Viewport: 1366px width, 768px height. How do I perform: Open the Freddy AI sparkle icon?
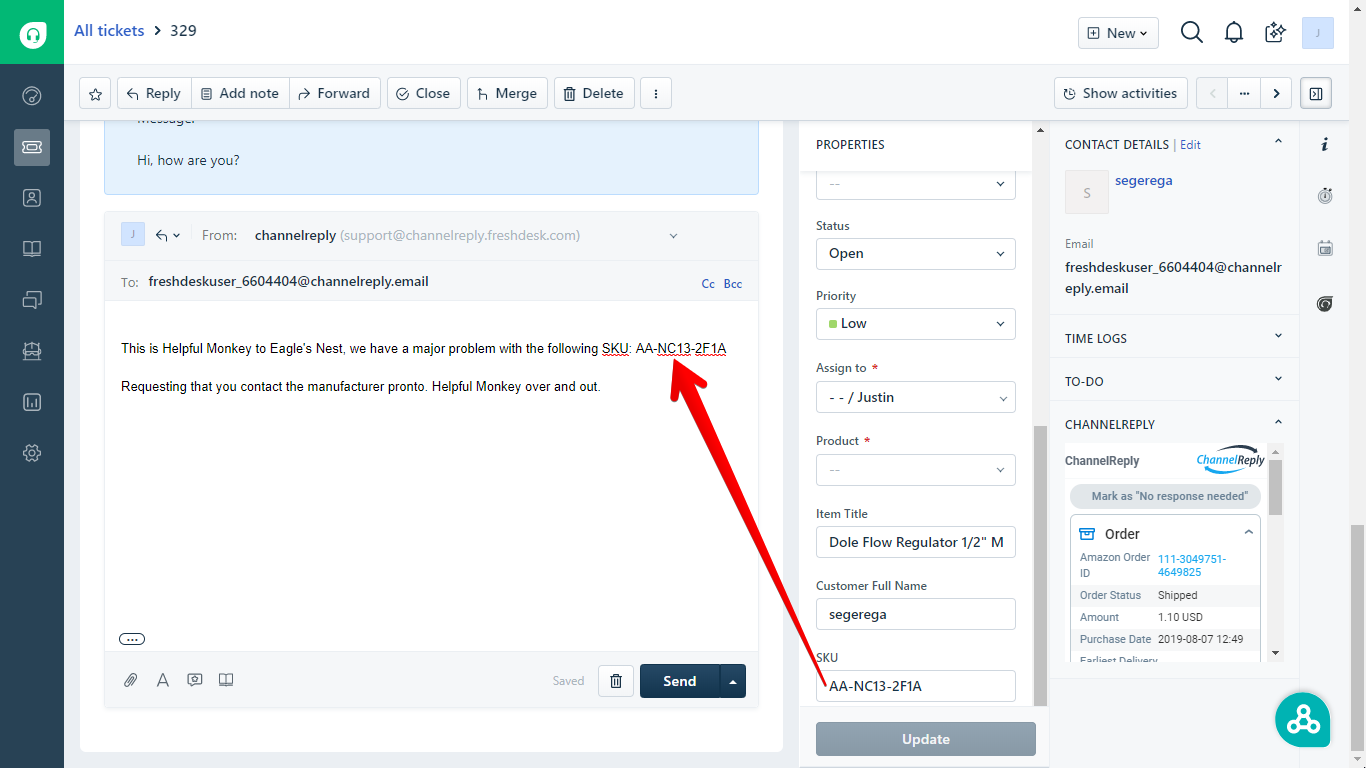(1275, 33)
